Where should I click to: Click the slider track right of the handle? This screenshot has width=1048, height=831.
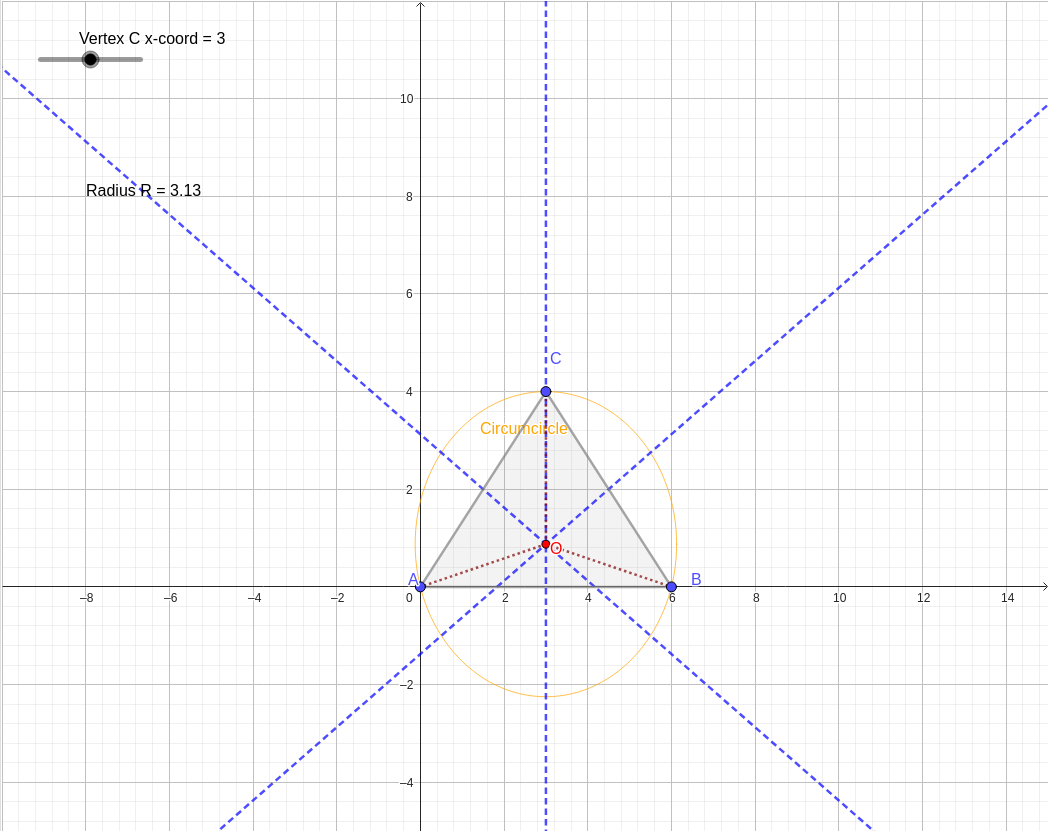coord(121,60)
